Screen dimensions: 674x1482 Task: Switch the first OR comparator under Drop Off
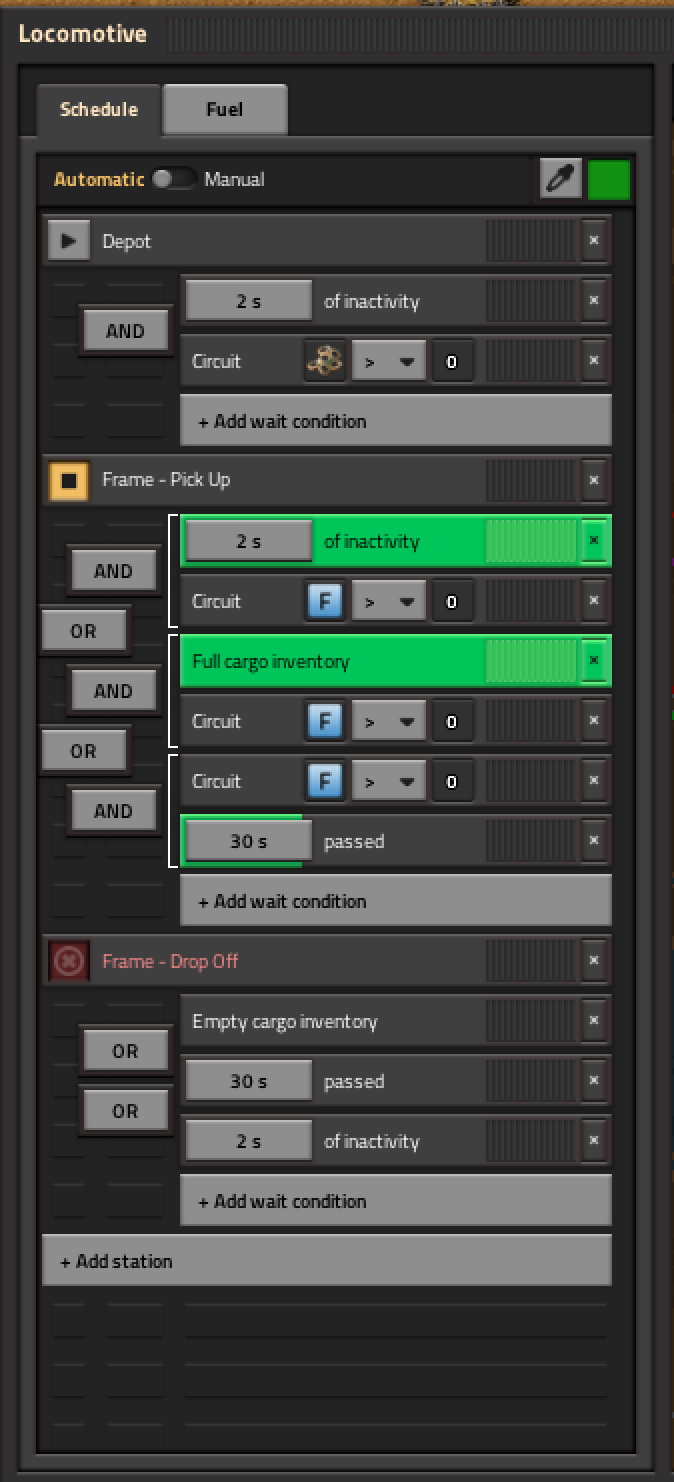click(125, 1051)
